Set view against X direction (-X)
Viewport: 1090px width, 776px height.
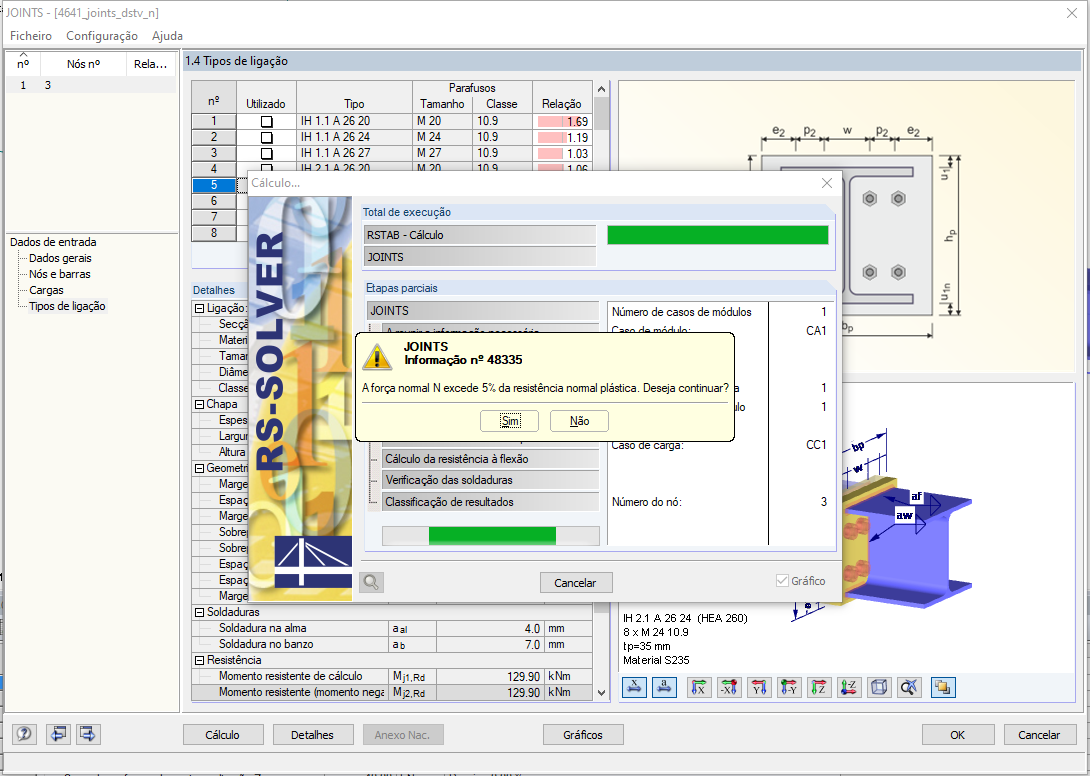[729, 688]
